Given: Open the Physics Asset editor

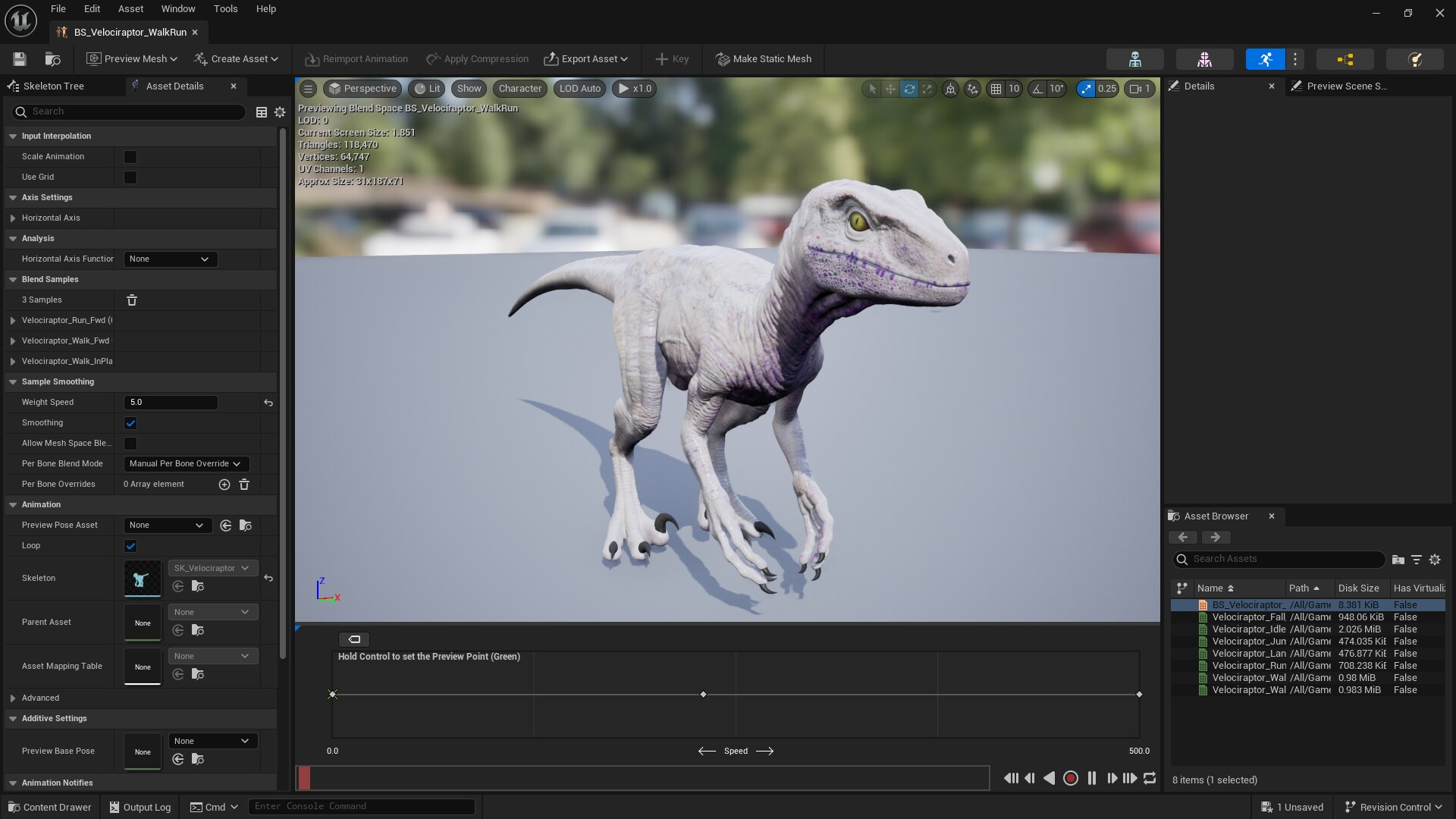Looking at the screenshot, I should [x=1417, y=59].
